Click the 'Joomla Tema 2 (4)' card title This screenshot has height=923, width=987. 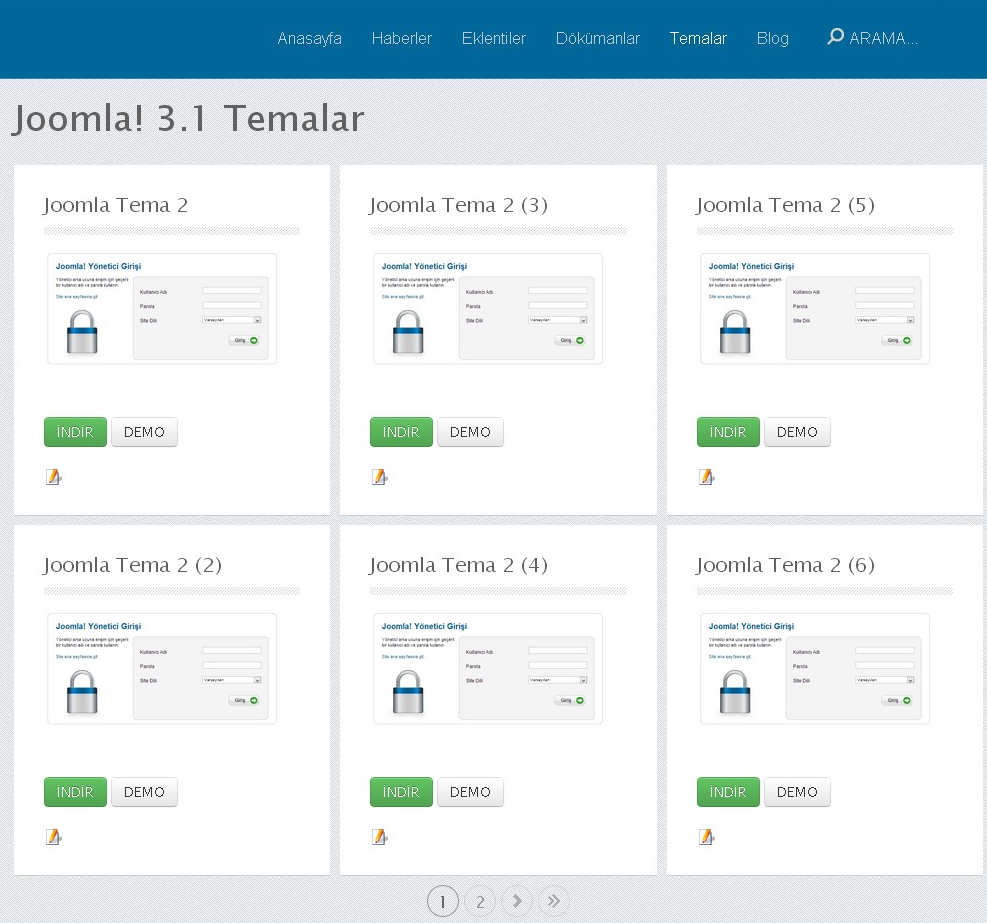coord(458,565)
